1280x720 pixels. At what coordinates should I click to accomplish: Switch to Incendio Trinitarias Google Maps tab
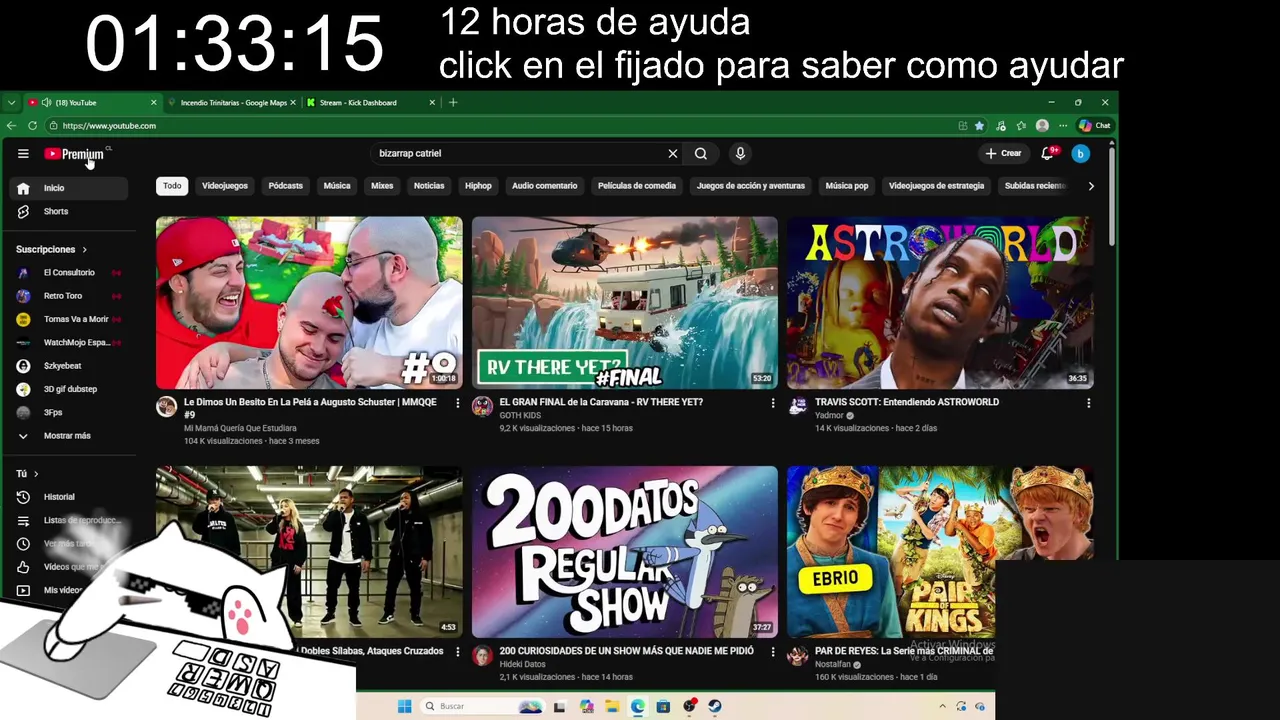point(232,103)
